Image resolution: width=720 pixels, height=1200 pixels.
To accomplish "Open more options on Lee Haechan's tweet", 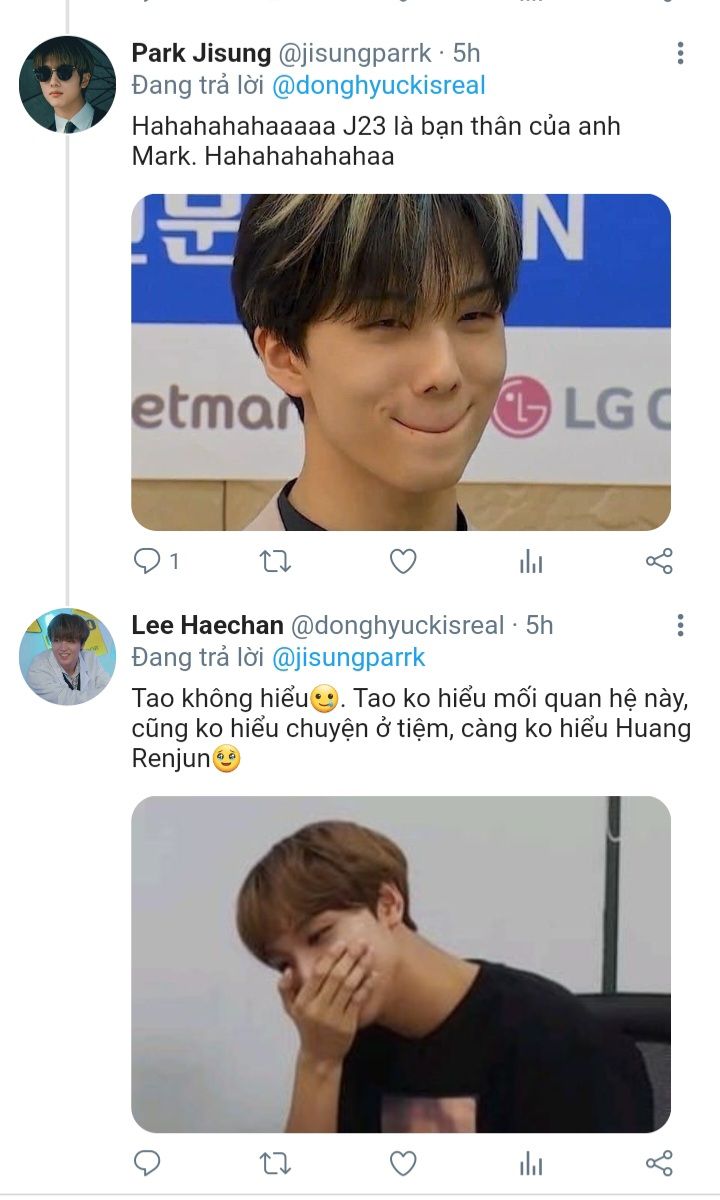I will pyautogui.click(x=680, y=626).
